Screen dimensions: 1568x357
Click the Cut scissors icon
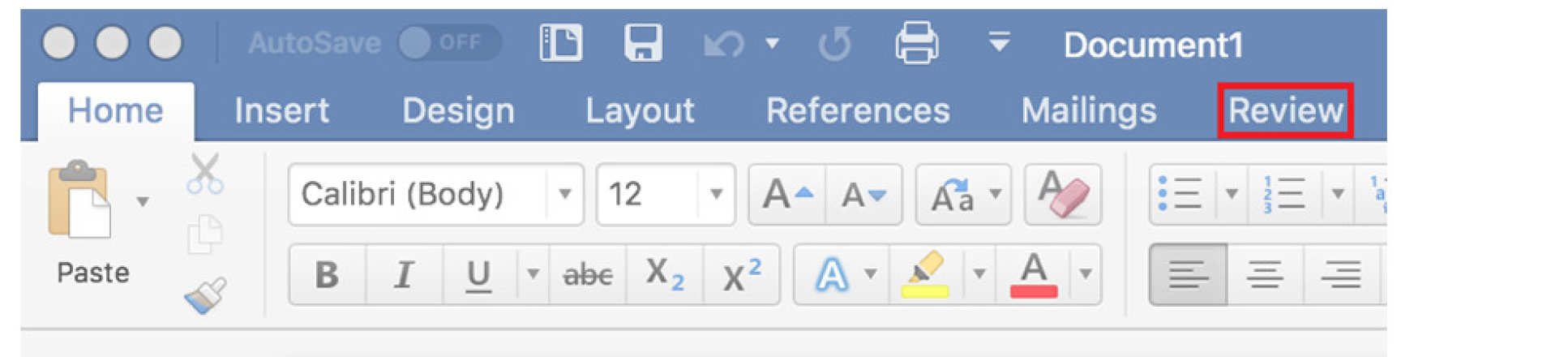204,174
